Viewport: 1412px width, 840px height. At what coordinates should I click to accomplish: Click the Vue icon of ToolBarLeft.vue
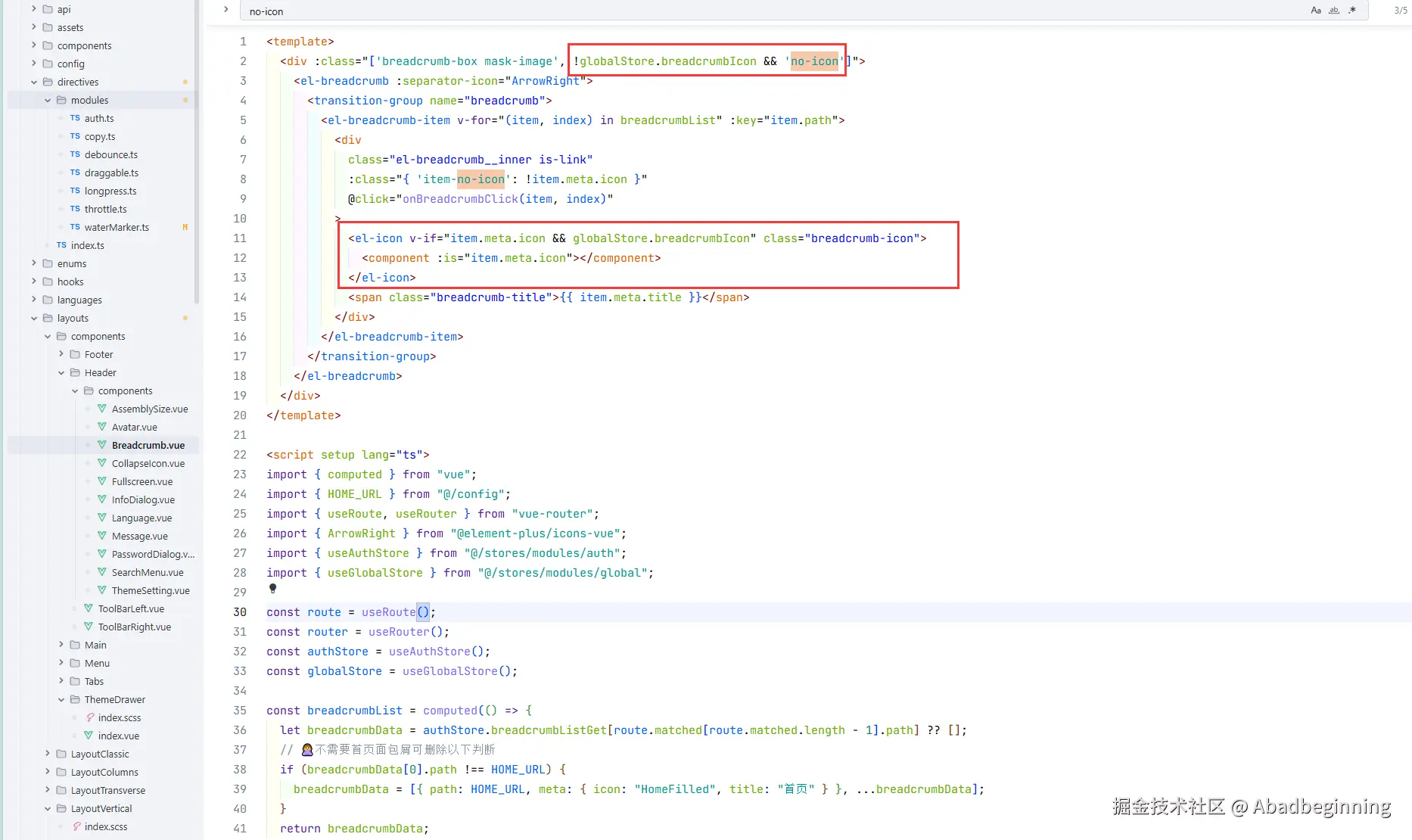point(89,608)
